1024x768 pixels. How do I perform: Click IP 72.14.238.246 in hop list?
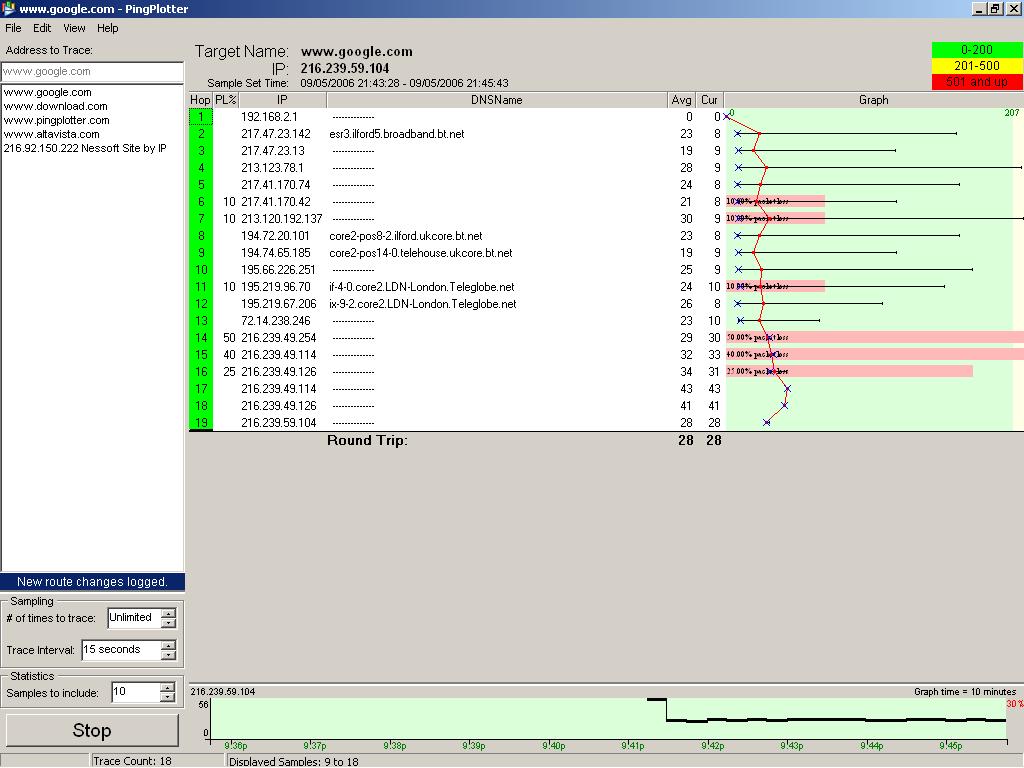[x=276, y=321]
